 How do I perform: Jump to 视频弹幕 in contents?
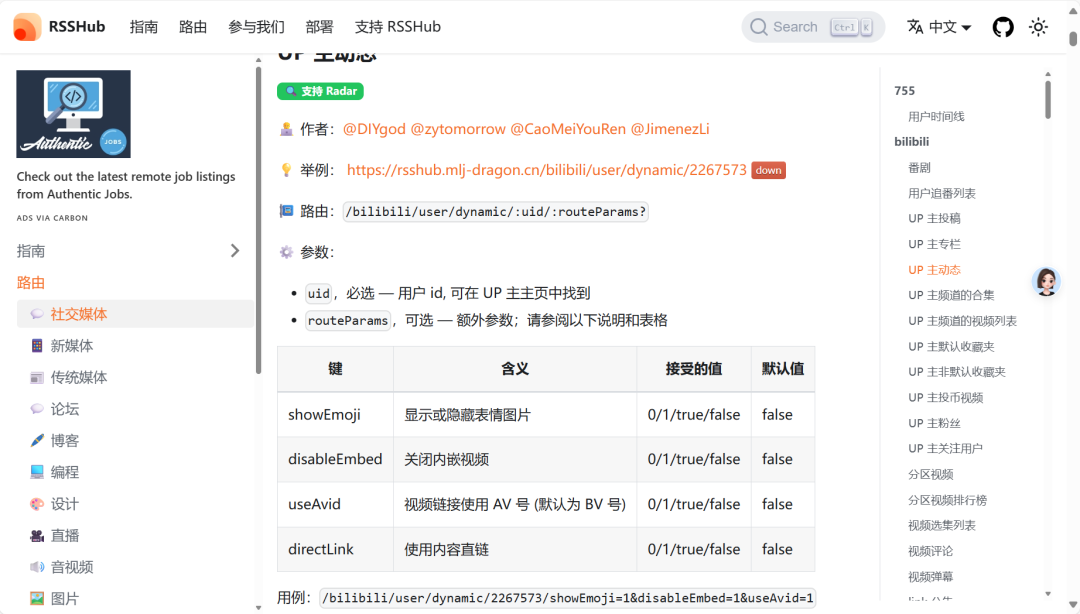click(x=930, y=576)
